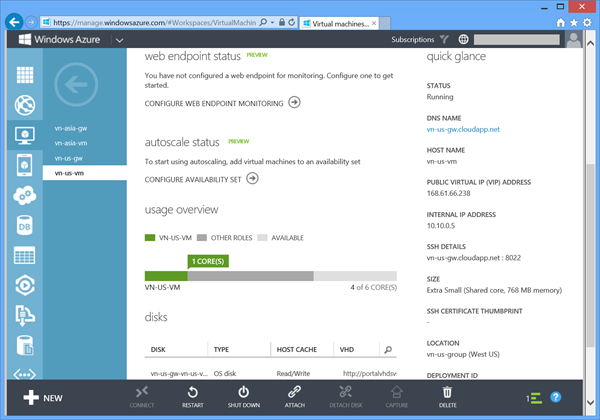Open the Service Bus icon in sidebar
The width and height of the screenshot is (600, 420).
(x=25, y=315)
